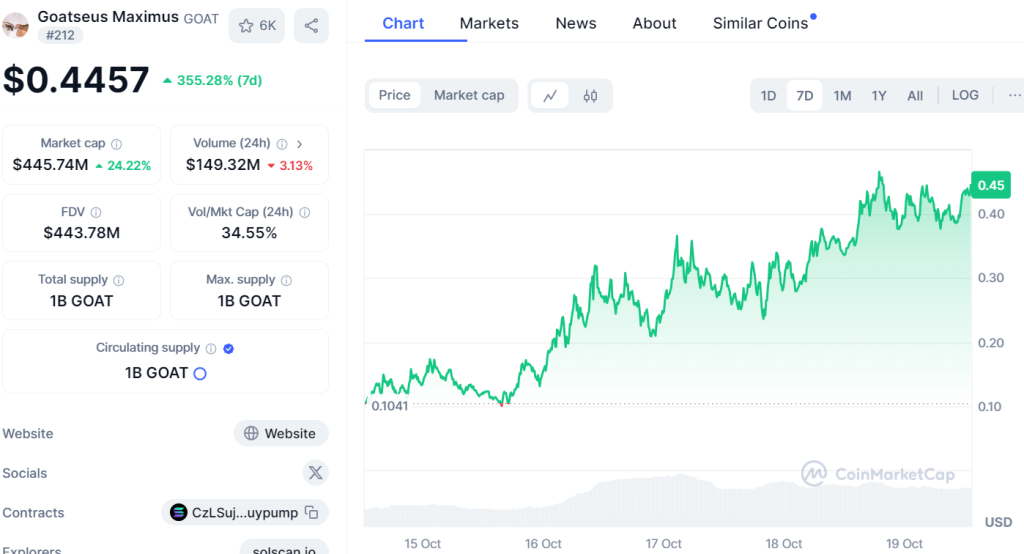1024x554 pixels.
Task: Click the $0.4457 price value
Action: pyautogui.click(x=76, y=80)
